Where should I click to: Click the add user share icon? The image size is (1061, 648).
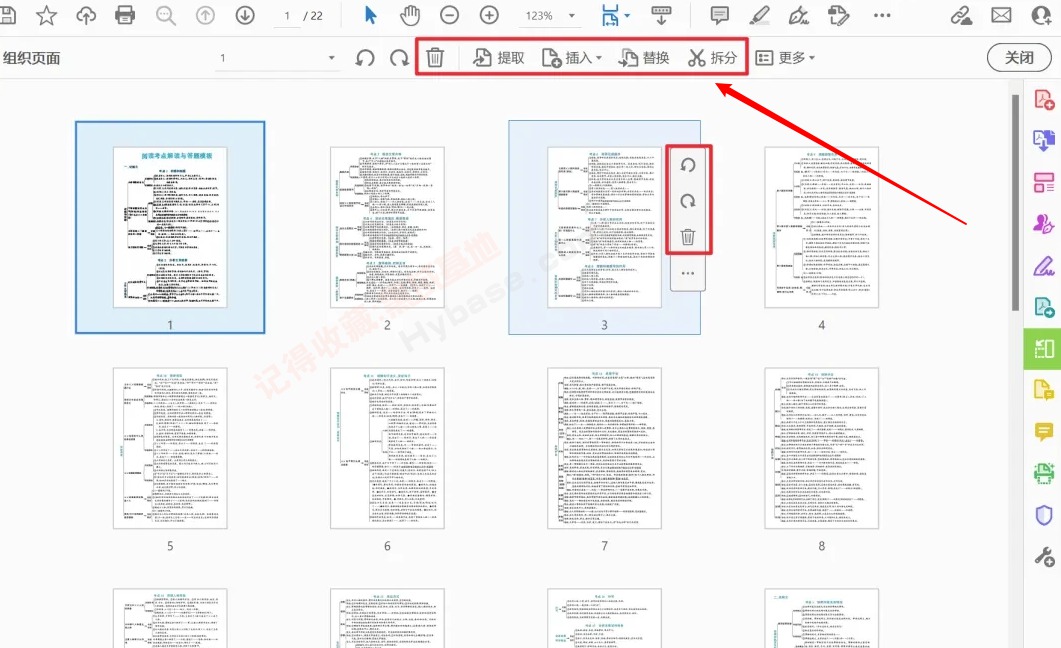click(1041, 15)
